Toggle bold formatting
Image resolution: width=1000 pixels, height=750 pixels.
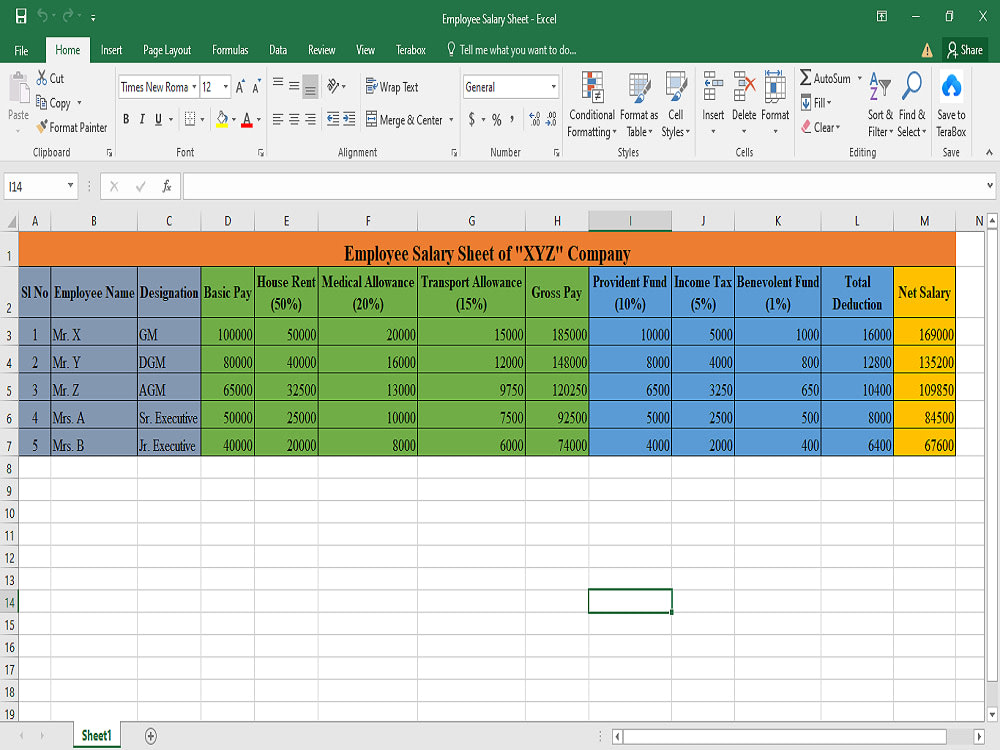point(125,119)
